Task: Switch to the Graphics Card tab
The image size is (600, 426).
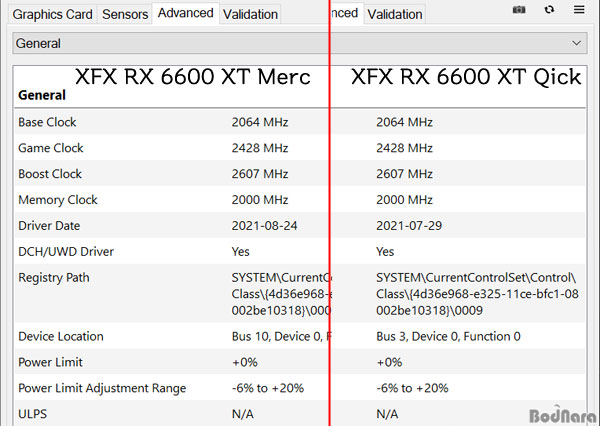Action: pyautogui.click(x=52, y=14)
